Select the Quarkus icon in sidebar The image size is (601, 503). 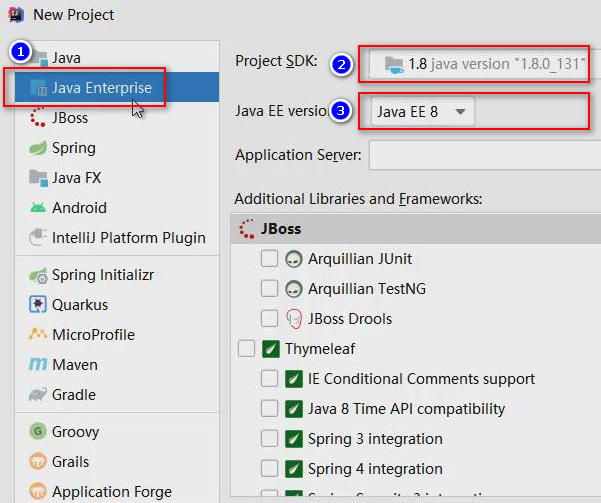coord(38,305)
